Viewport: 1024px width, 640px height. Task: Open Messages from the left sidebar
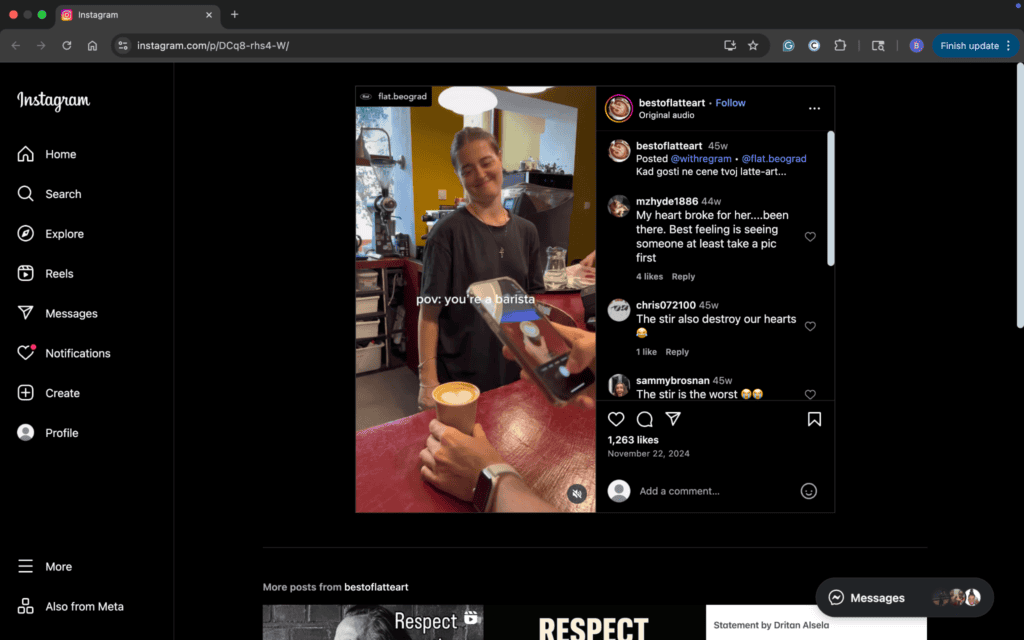point(71,313)
